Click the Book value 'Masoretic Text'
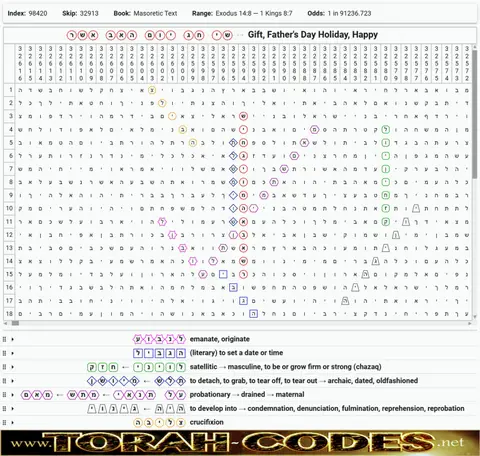480x456 pixels. pyautogui.click(x=155, y=13)
